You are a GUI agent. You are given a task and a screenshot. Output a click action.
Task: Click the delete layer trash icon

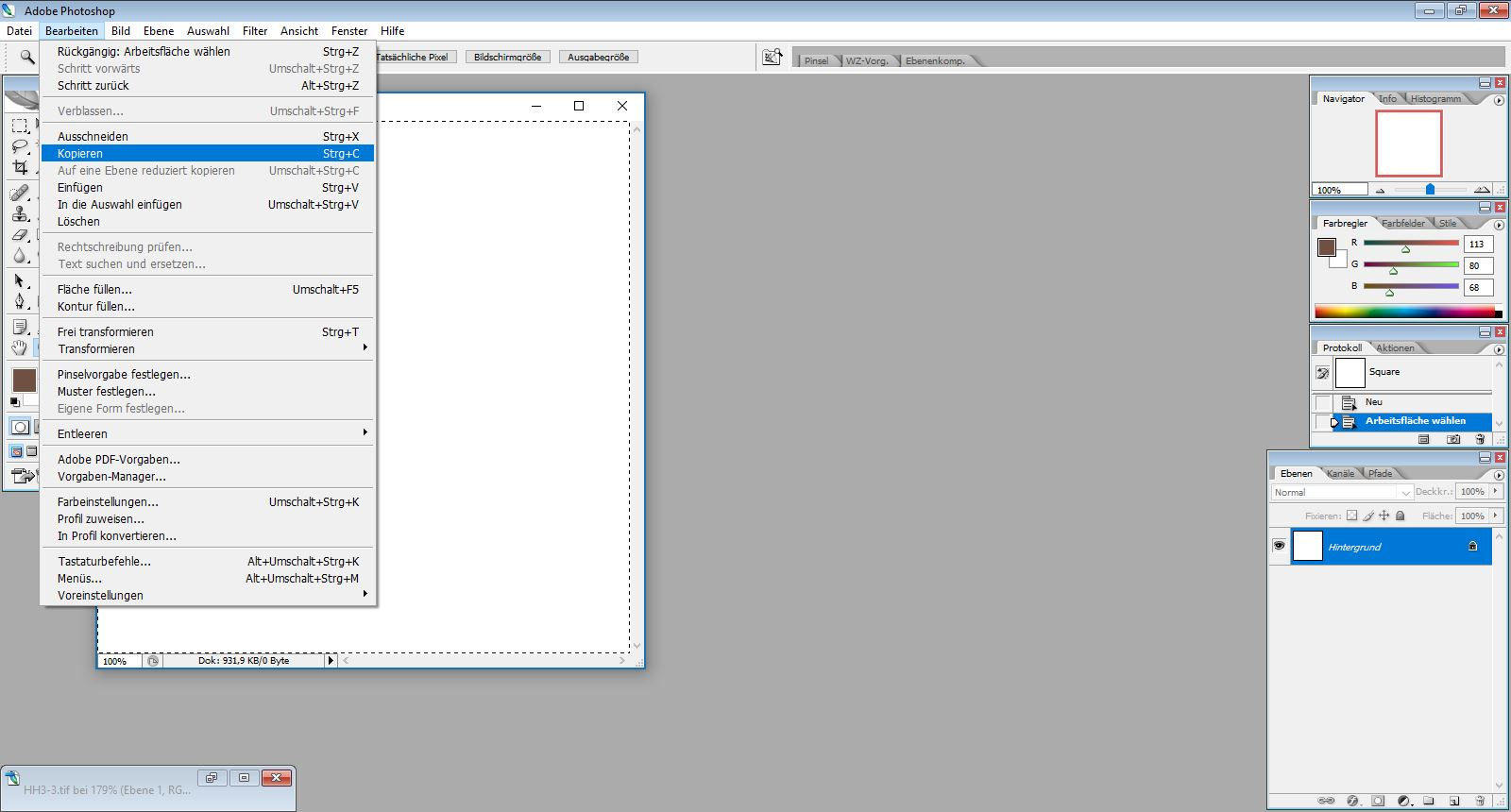click(1481, 801)
